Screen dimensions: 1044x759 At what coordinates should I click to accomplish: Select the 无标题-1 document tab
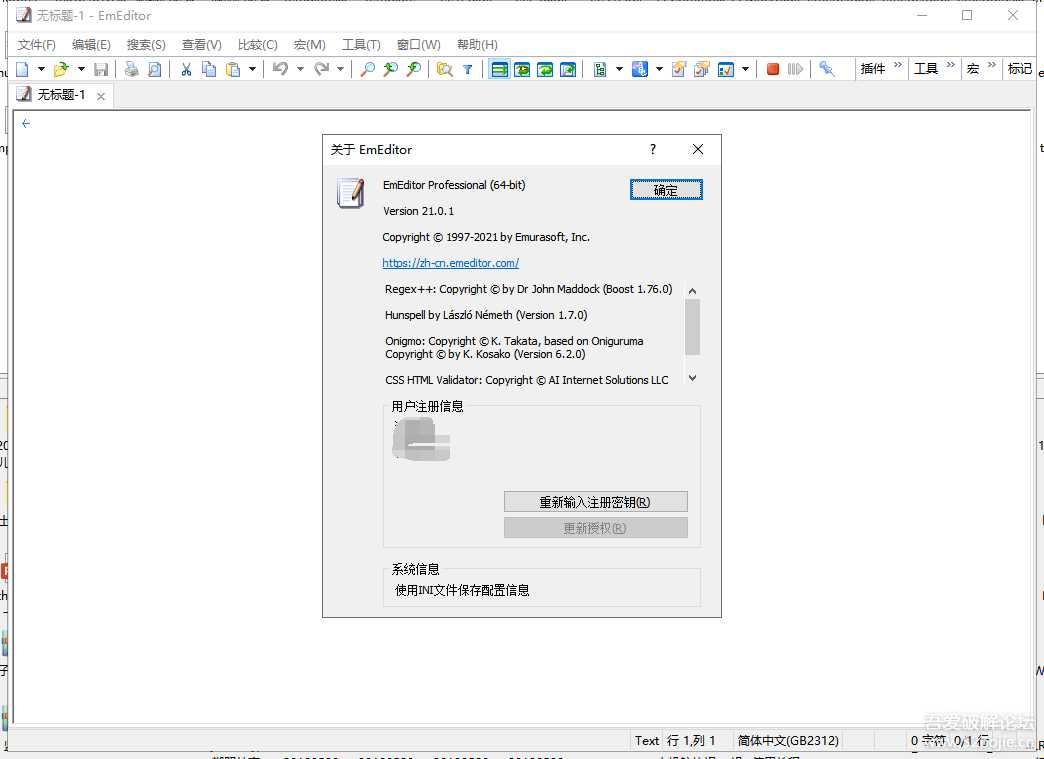click(x=60, y=95)
